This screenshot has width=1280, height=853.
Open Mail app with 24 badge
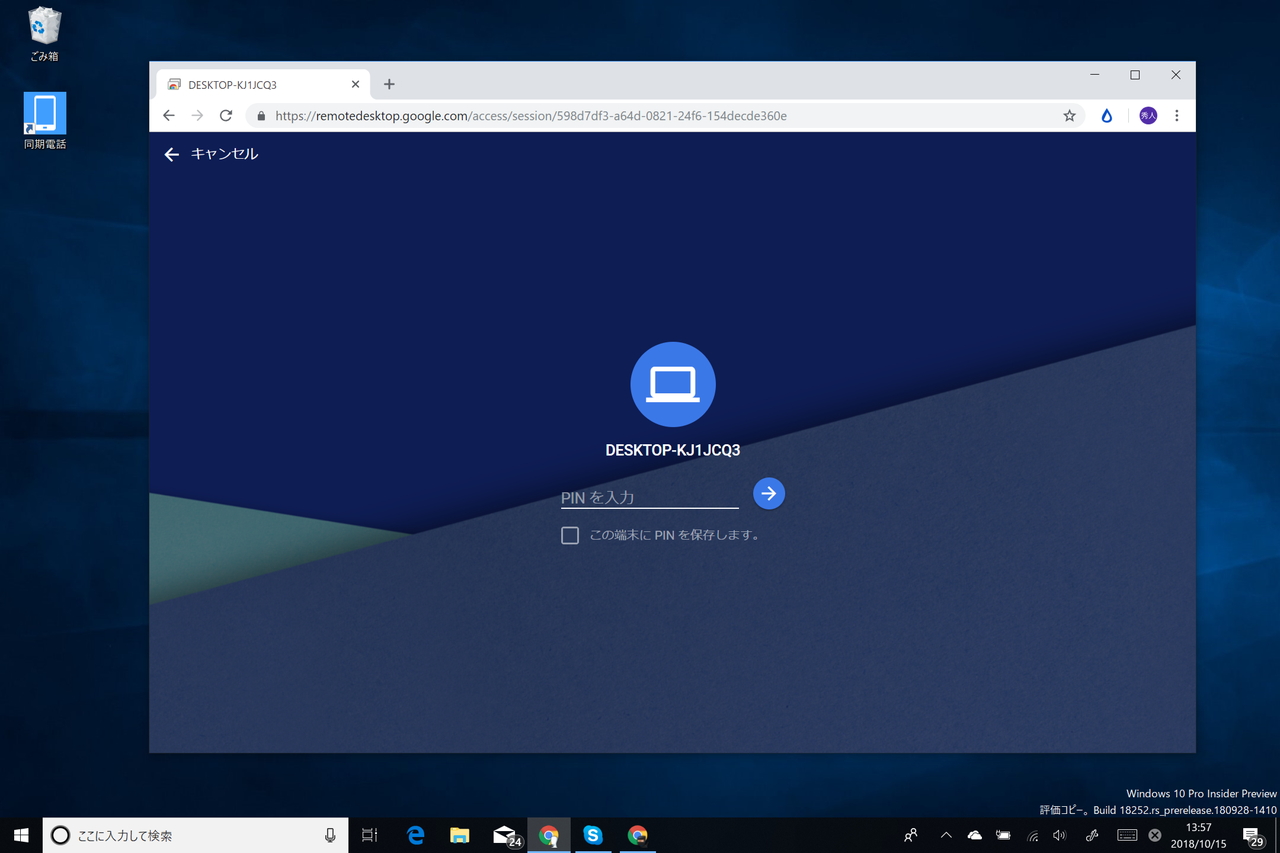click(x=506, y=835)
